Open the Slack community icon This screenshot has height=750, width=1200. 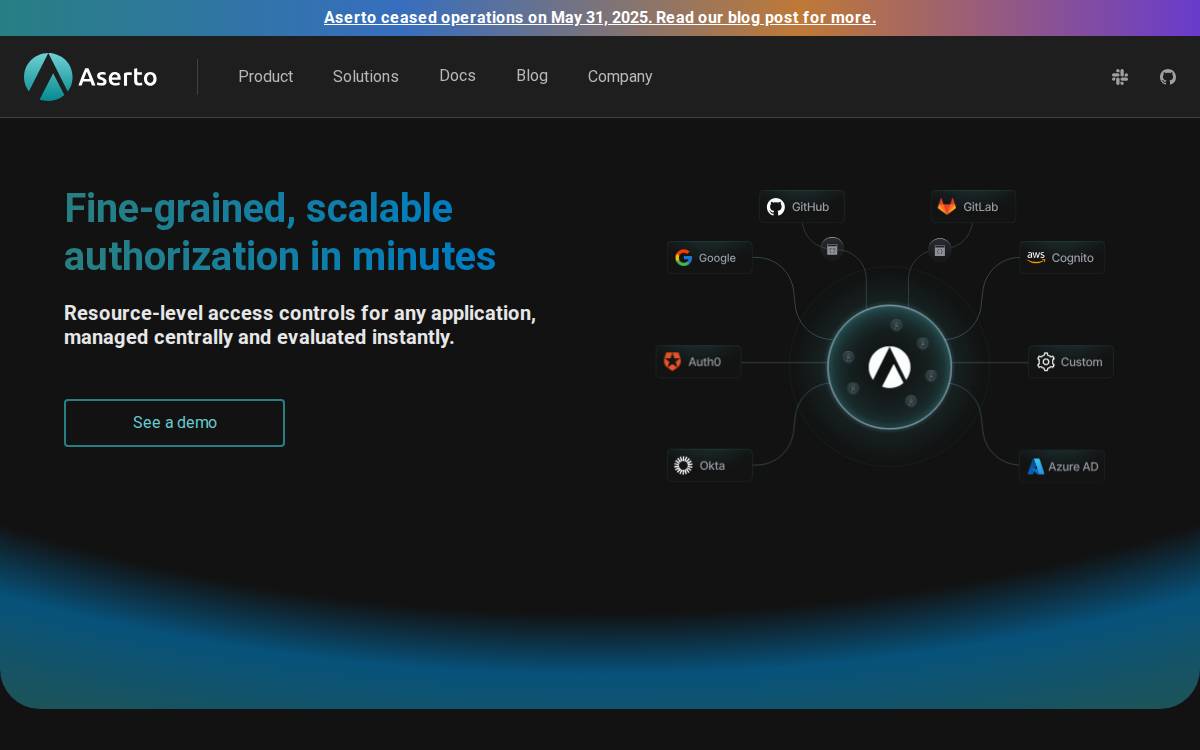click(1120, 77)
